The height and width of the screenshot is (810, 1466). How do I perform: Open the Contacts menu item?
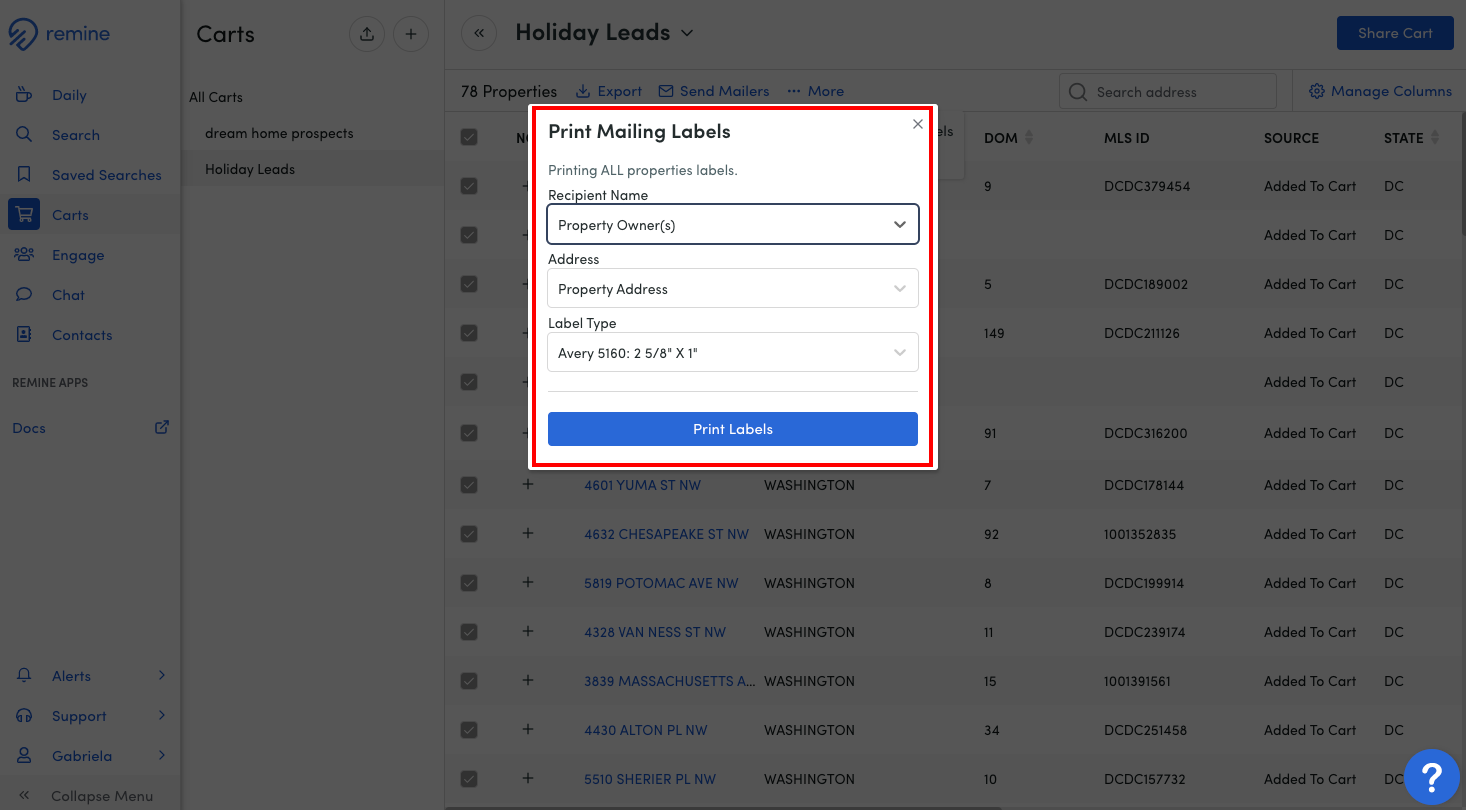click(81, 335)
